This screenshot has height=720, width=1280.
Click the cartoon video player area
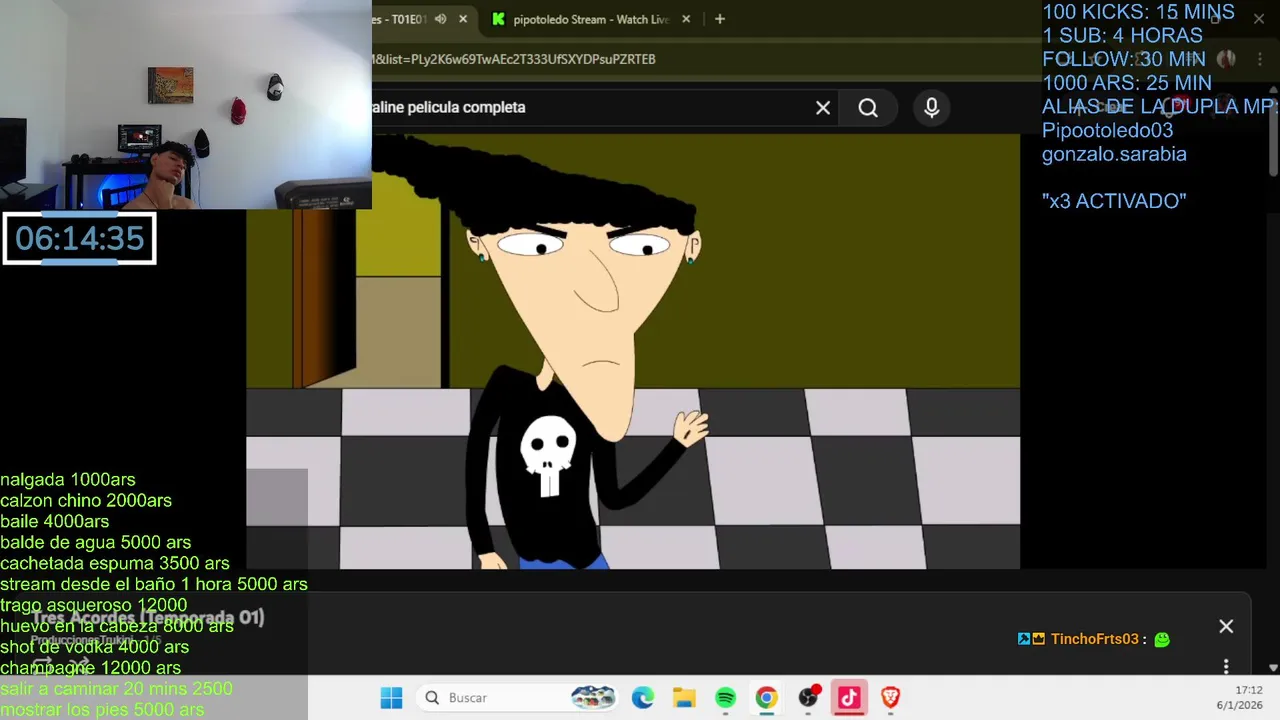[x=633, y=352]
